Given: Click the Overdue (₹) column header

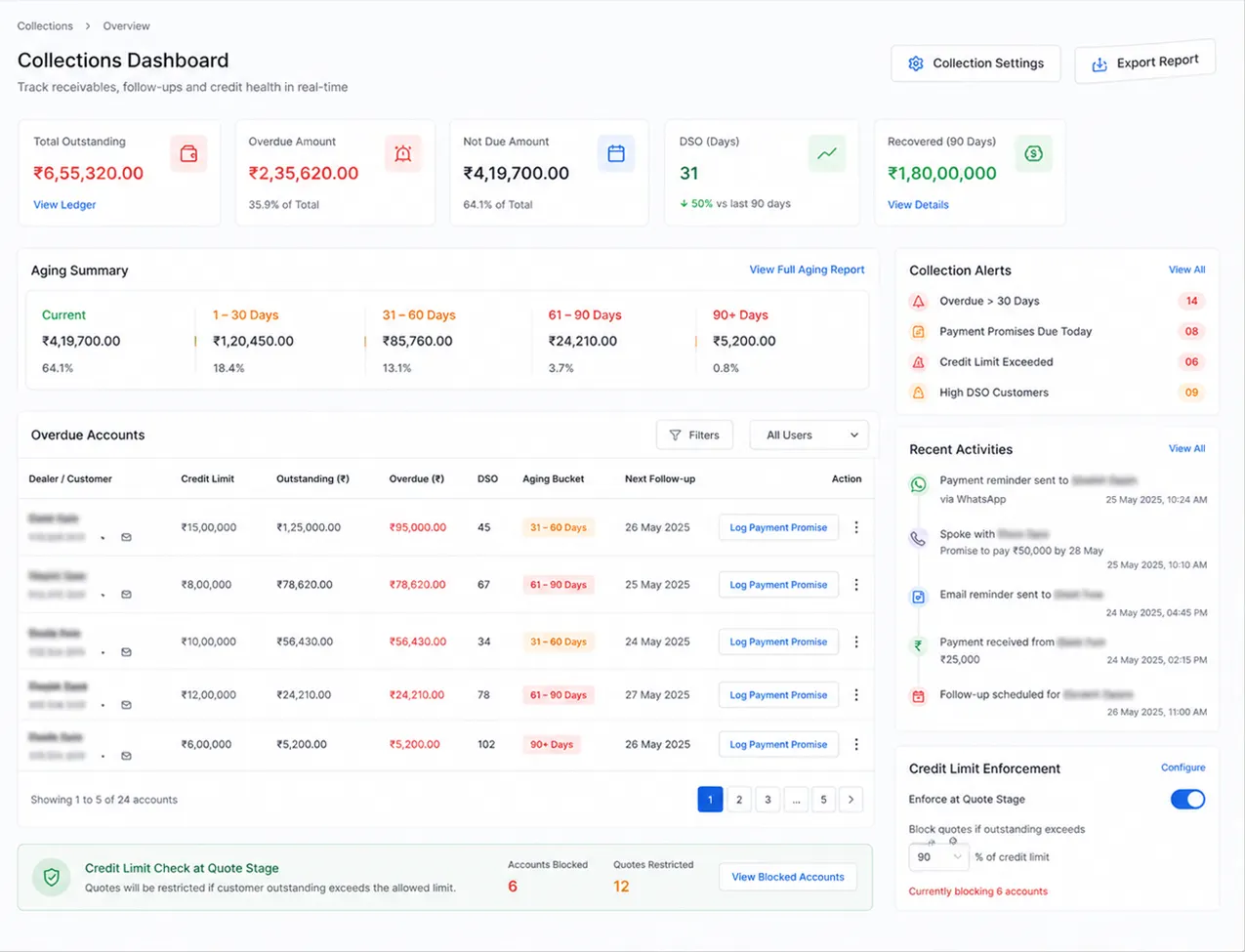Looking at the screenshot, I should pos(416,479).
